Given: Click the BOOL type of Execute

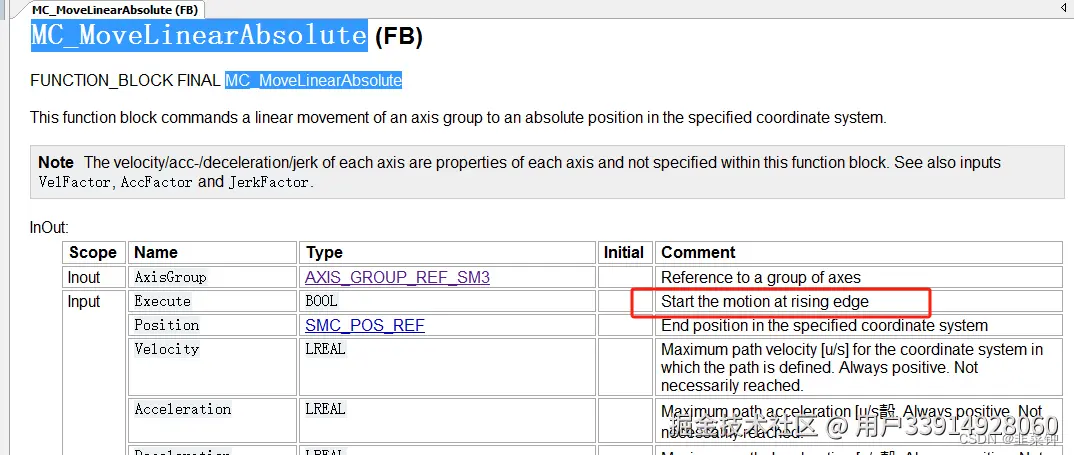Looking at the screenshot, I should (321, 301).
